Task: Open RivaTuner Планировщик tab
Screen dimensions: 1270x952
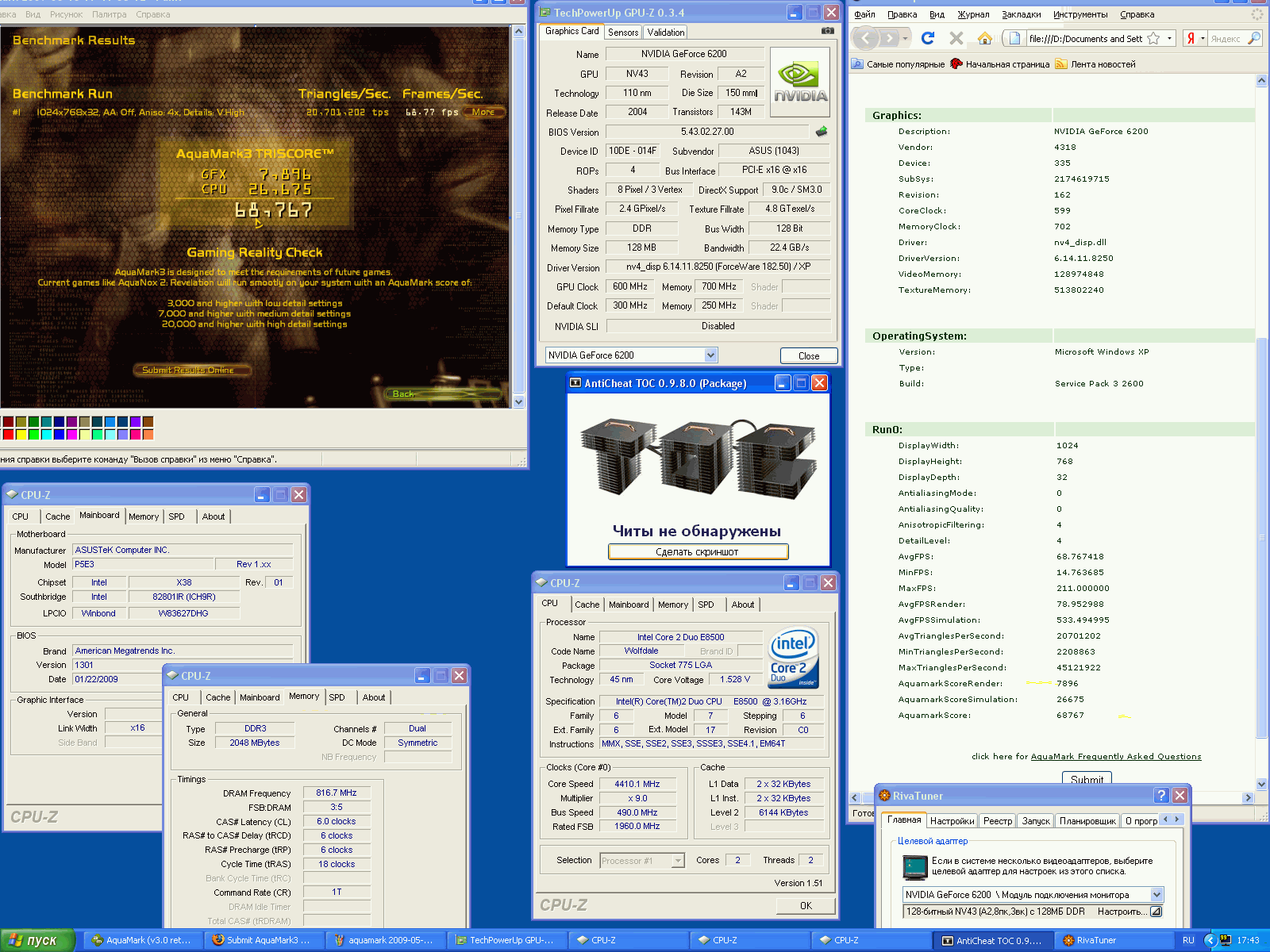Action: coord(1087,821)
